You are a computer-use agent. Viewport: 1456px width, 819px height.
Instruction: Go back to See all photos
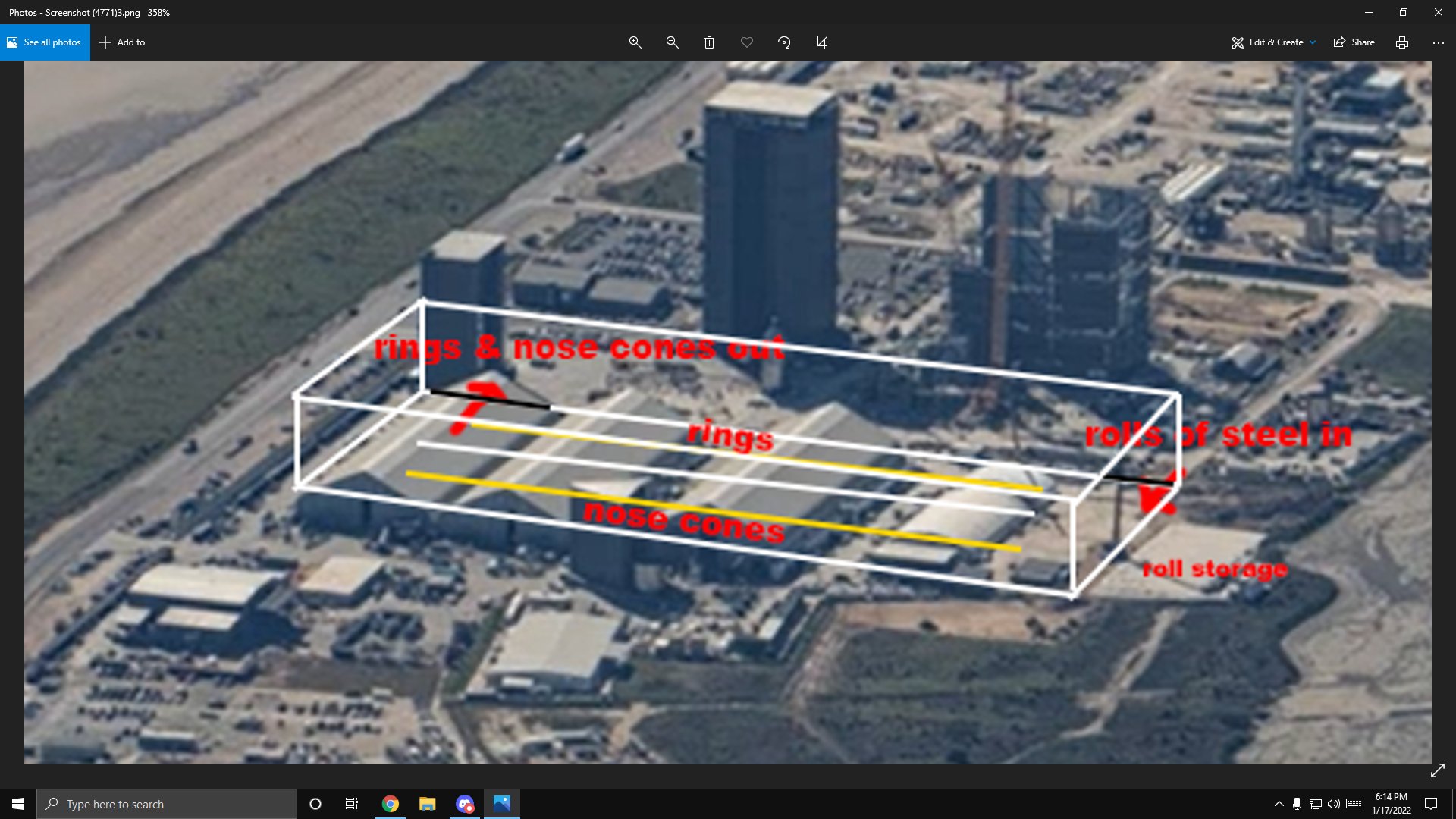tap(45, 42)
